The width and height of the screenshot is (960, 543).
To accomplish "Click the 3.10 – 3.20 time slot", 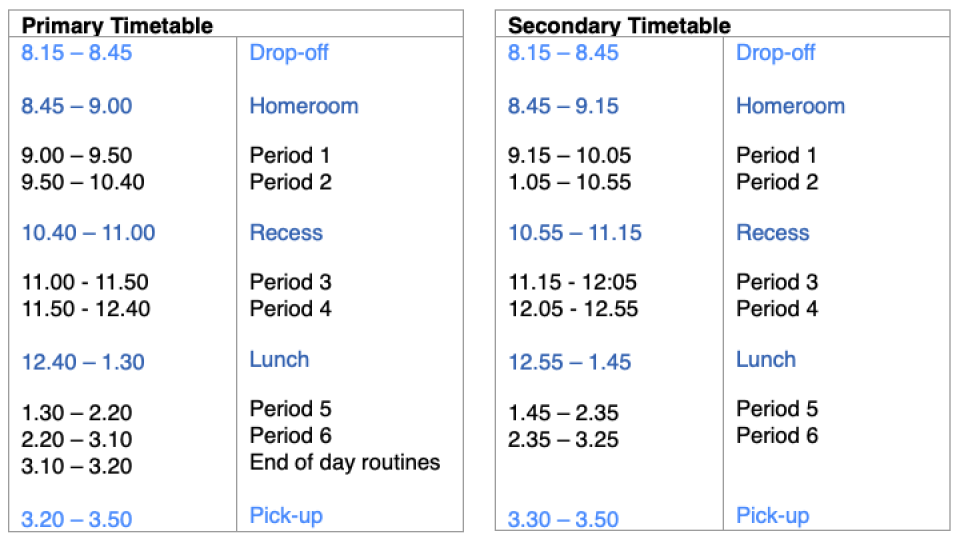I will tap(76, 466).
